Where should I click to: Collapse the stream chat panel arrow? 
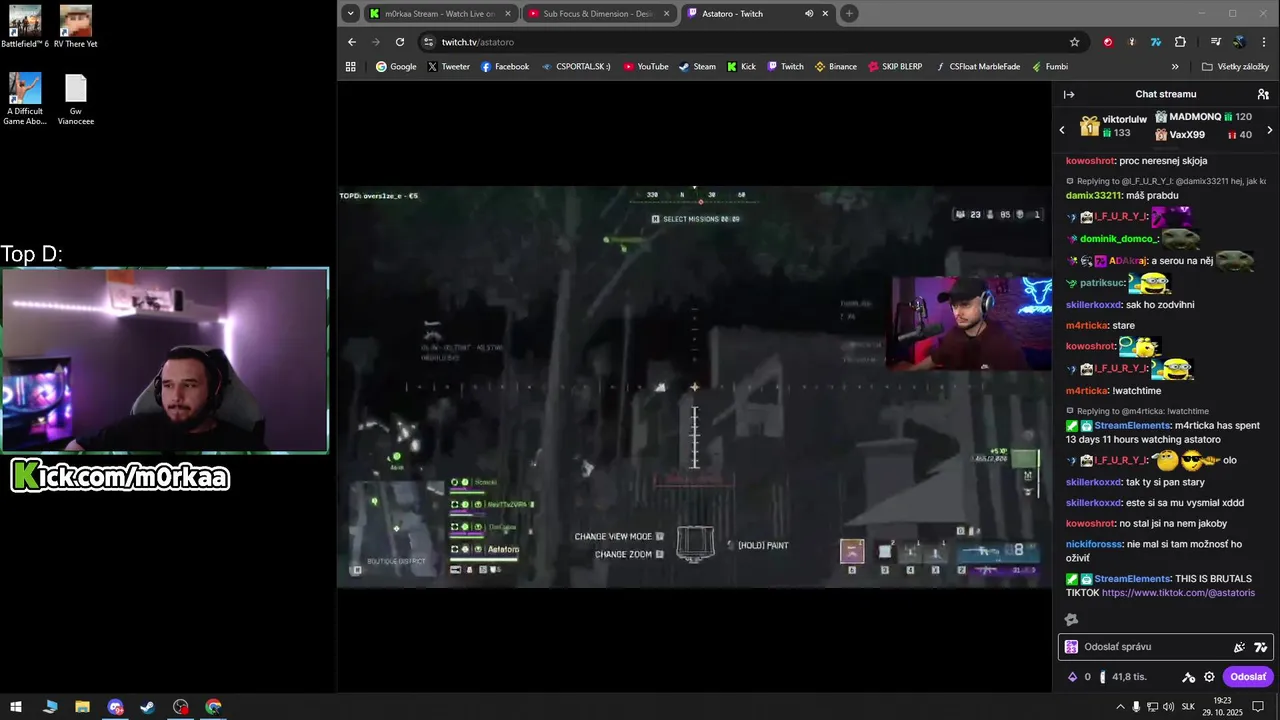(x=1069, y=94)
